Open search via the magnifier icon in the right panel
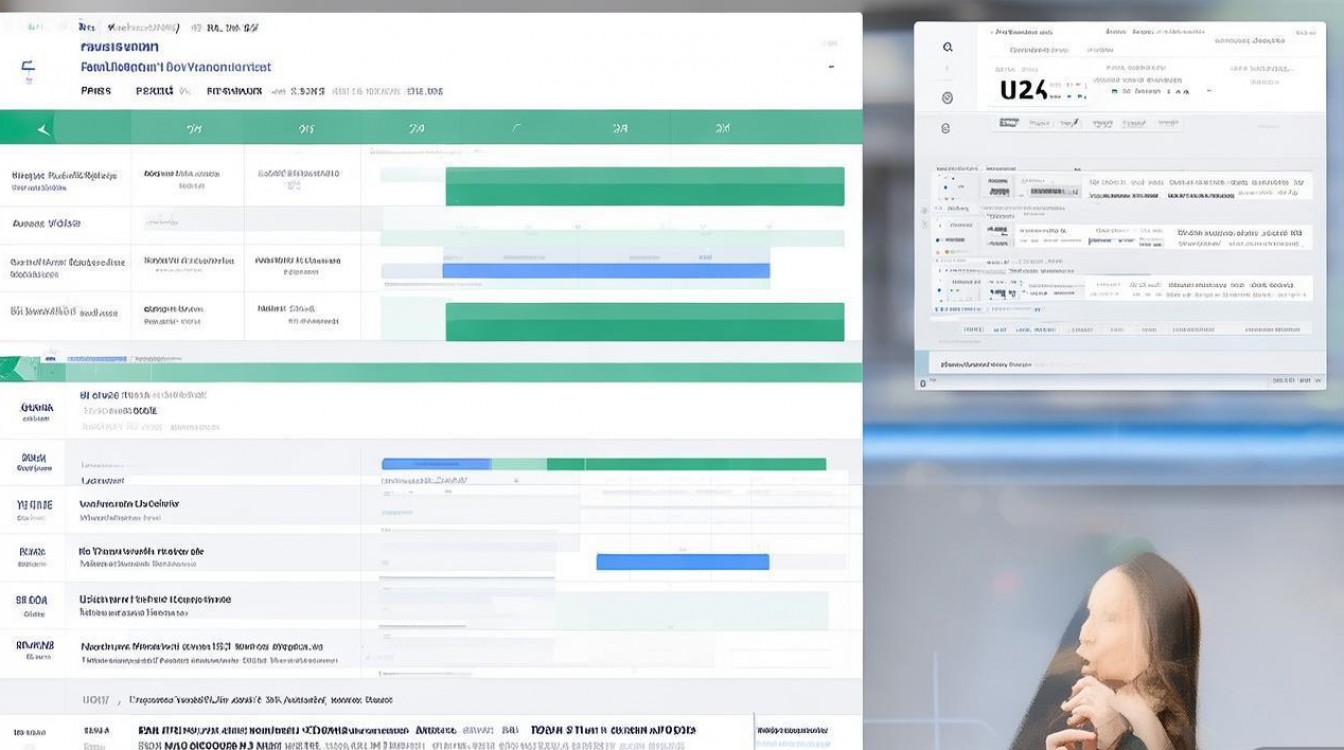This screenshot has height=750, width=1344. tap(947, 47)
